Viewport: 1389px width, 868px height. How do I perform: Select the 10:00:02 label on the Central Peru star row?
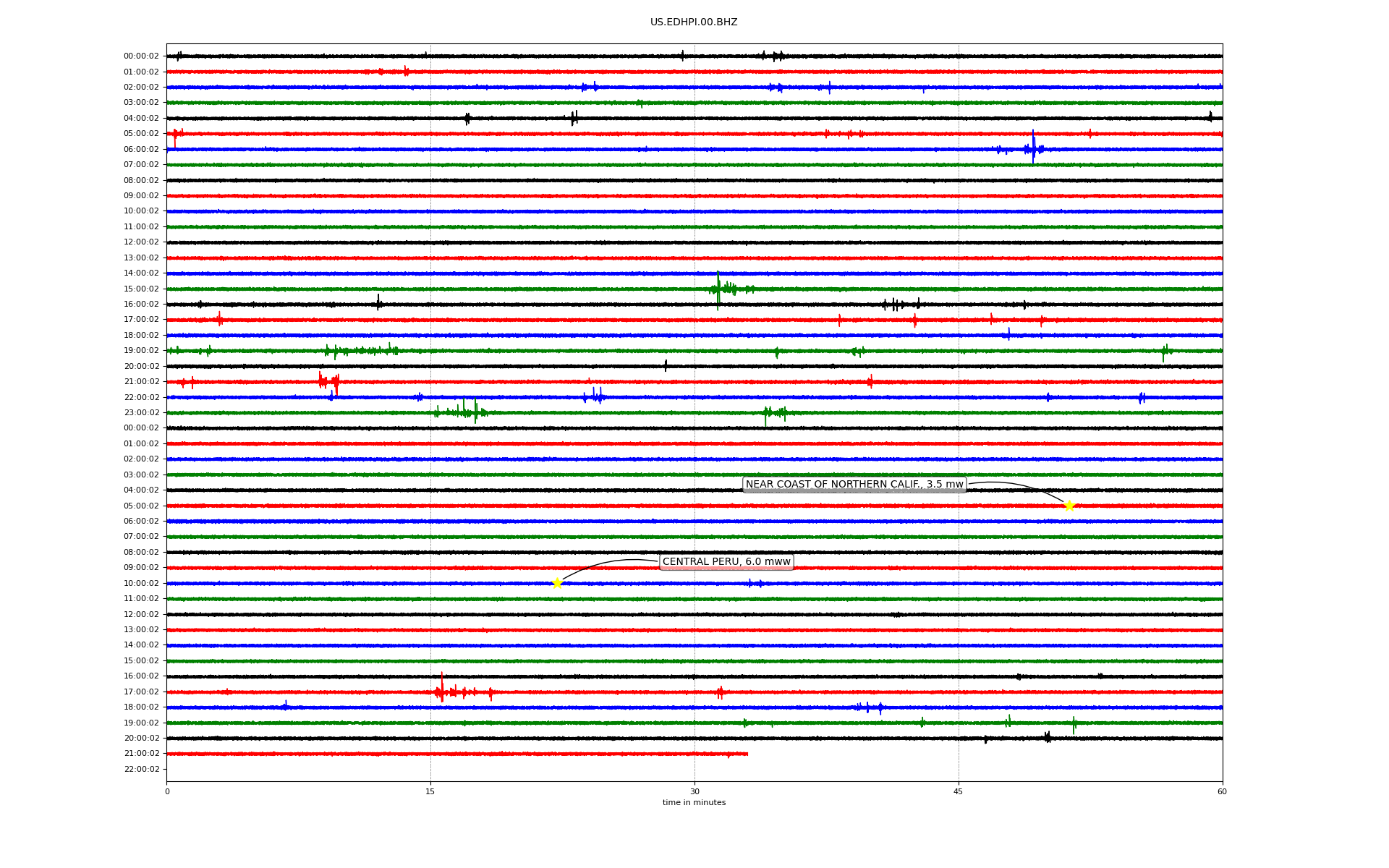point(142,583)
